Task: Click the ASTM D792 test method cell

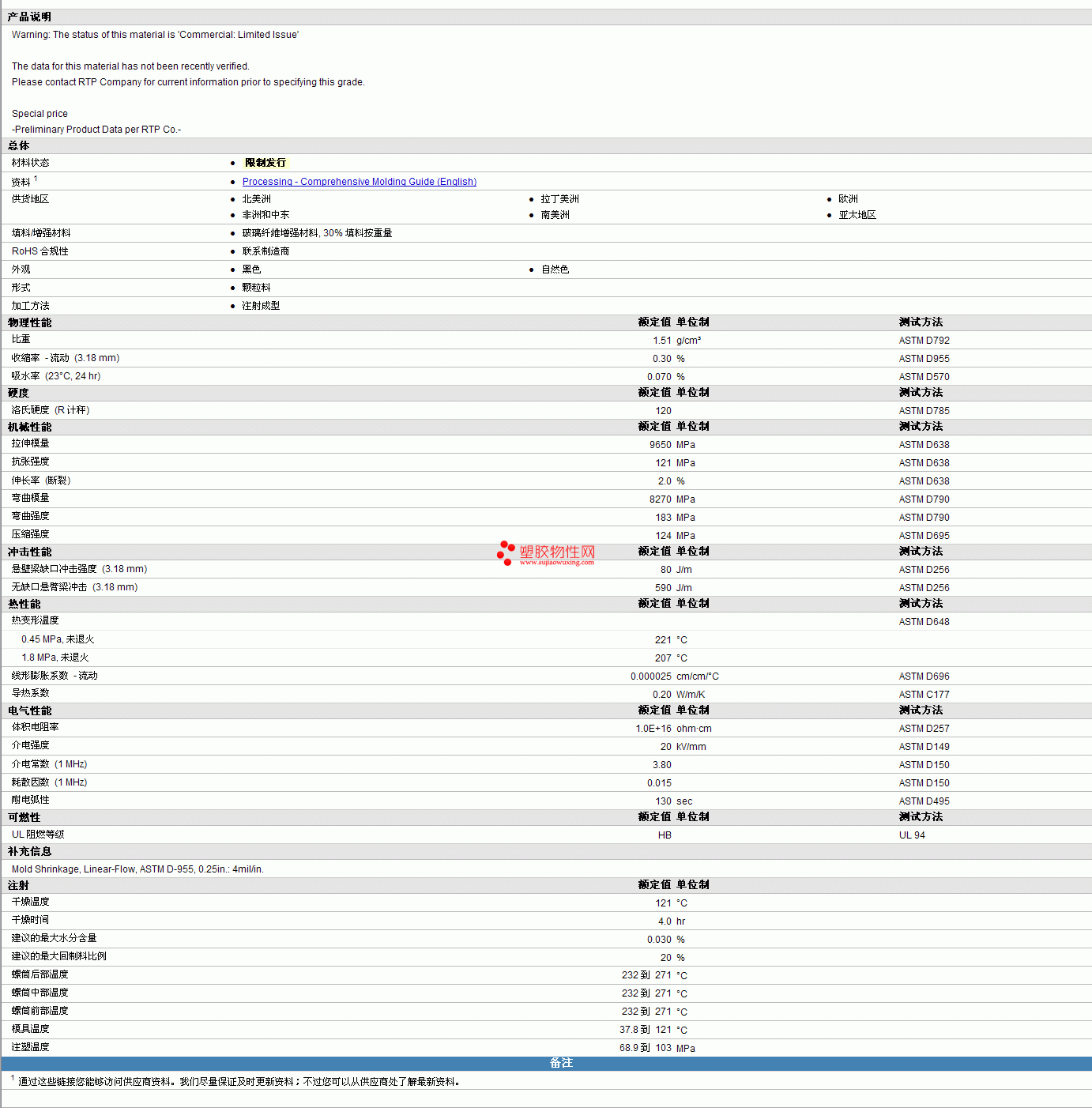Action: (x=924, y=341)
